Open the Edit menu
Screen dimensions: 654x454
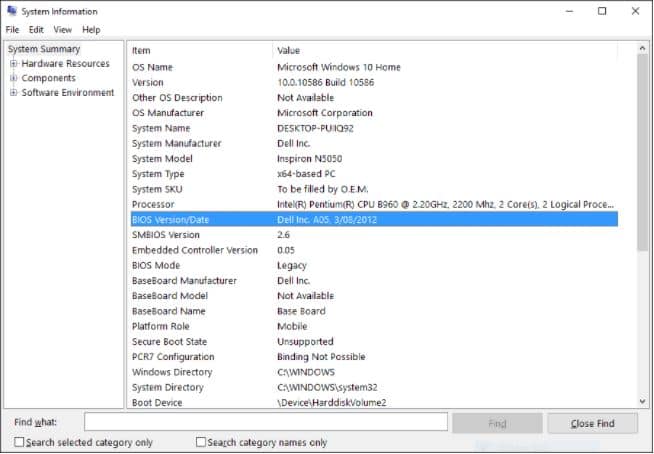tap(36, 30)
